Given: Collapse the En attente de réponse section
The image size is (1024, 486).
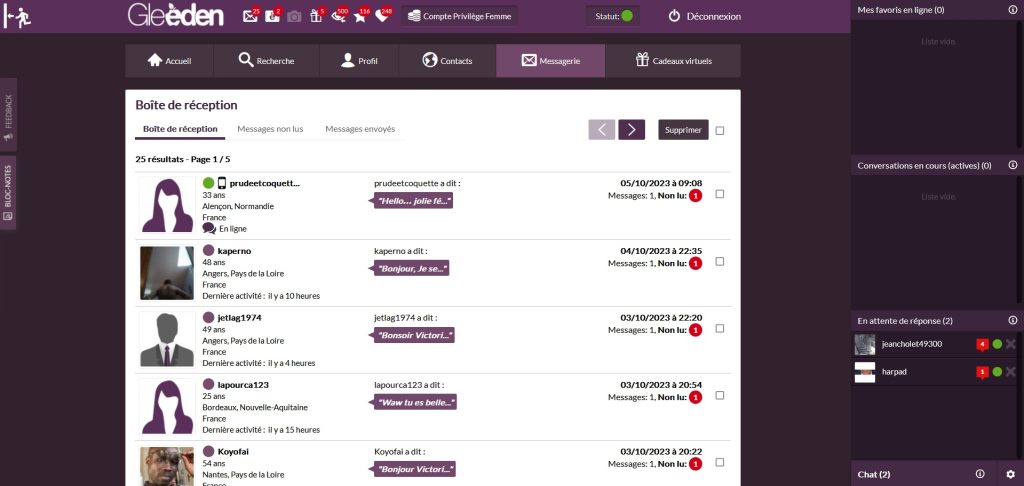Looking at the screenshot, I should pos(904,321).
